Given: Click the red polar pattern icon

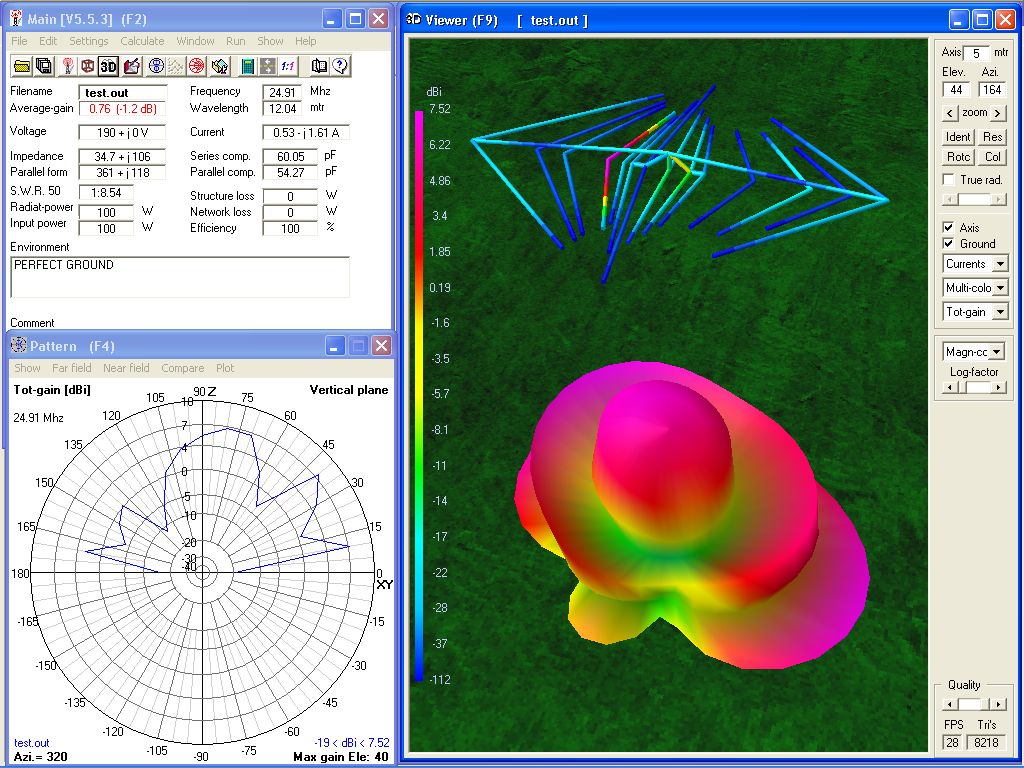Looking at the screenshot, I should [x=197, y=66].
